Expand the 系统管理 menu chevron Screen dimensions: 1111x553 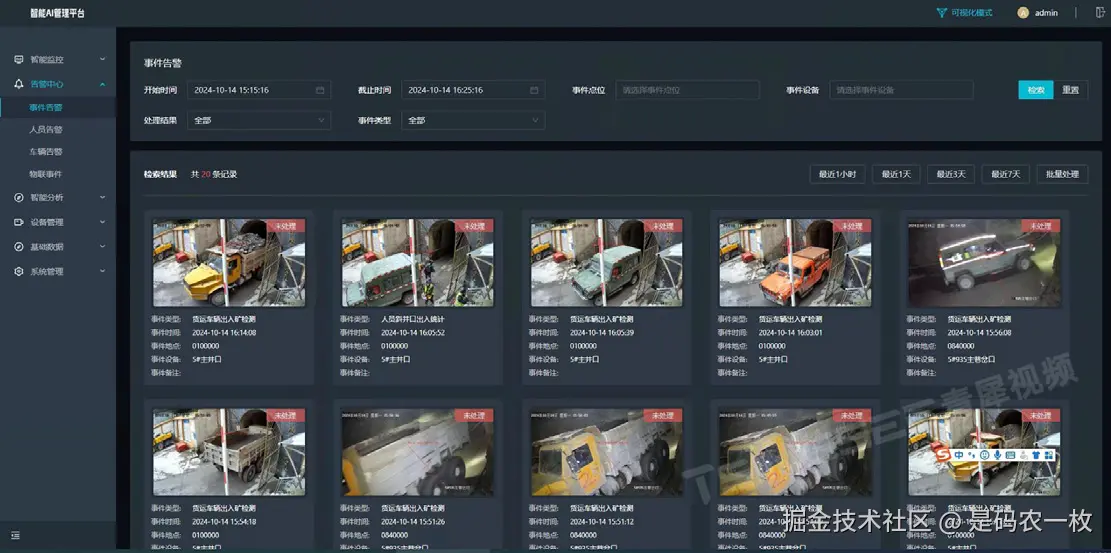point(103,272)
